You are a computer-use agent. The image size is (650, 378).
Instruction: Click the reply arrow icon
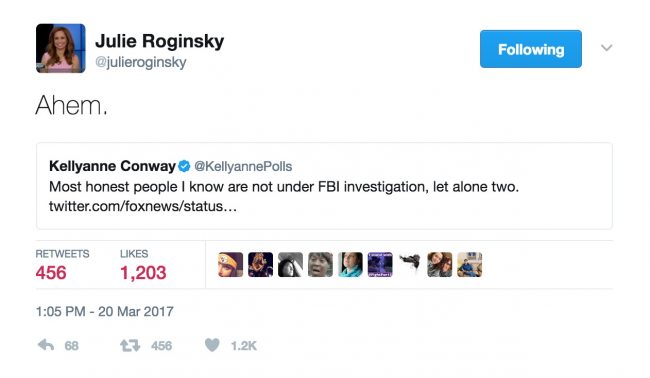pyautogui.click(x=46, y=345)
